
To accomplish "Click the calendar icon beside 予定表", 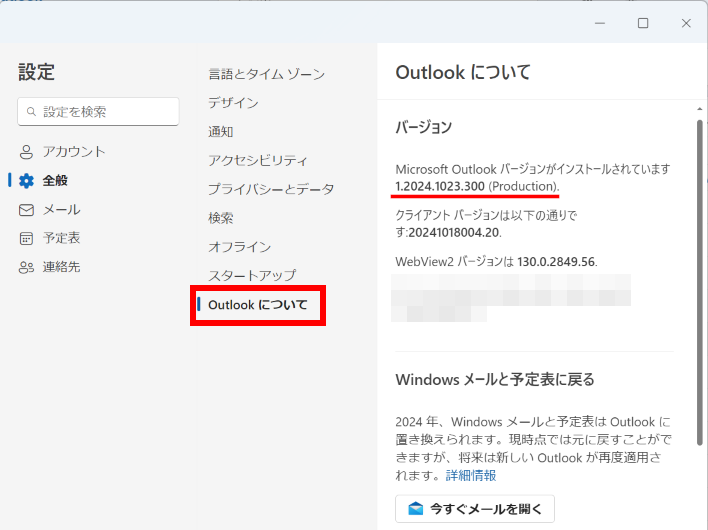I will click(x=26, y=238).
